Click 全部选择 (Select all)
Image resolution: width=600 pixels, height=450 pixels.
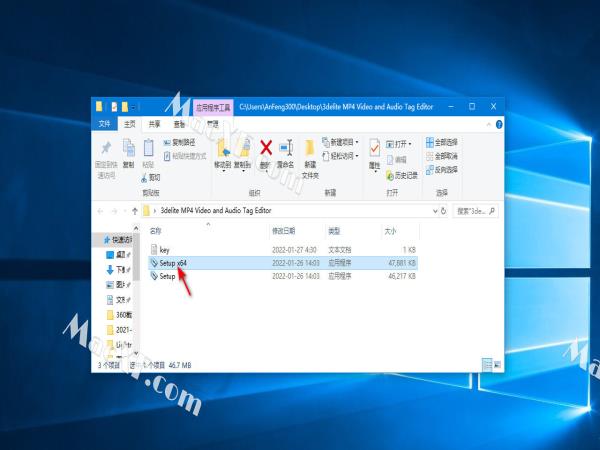[442, 142]
